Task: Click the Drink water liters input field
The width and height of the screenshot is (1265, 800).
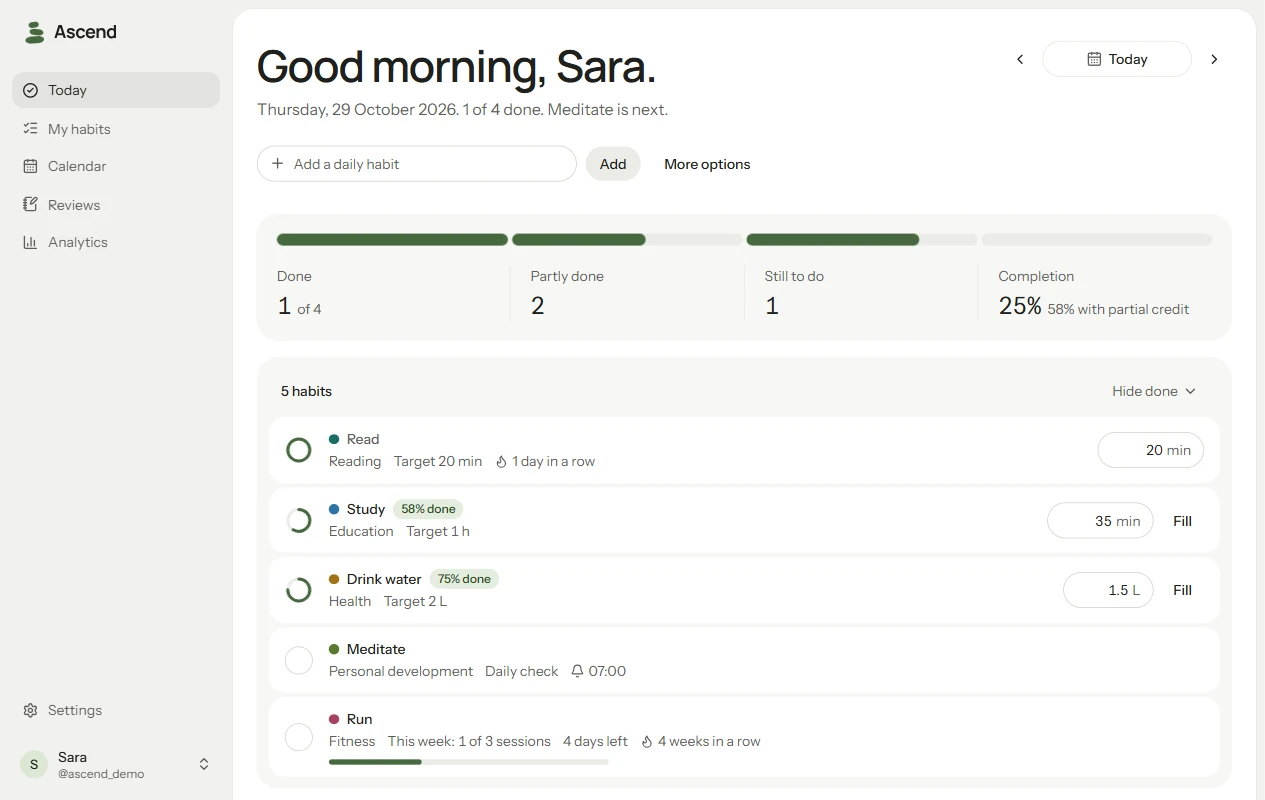Action: (x=1108, y=590)
